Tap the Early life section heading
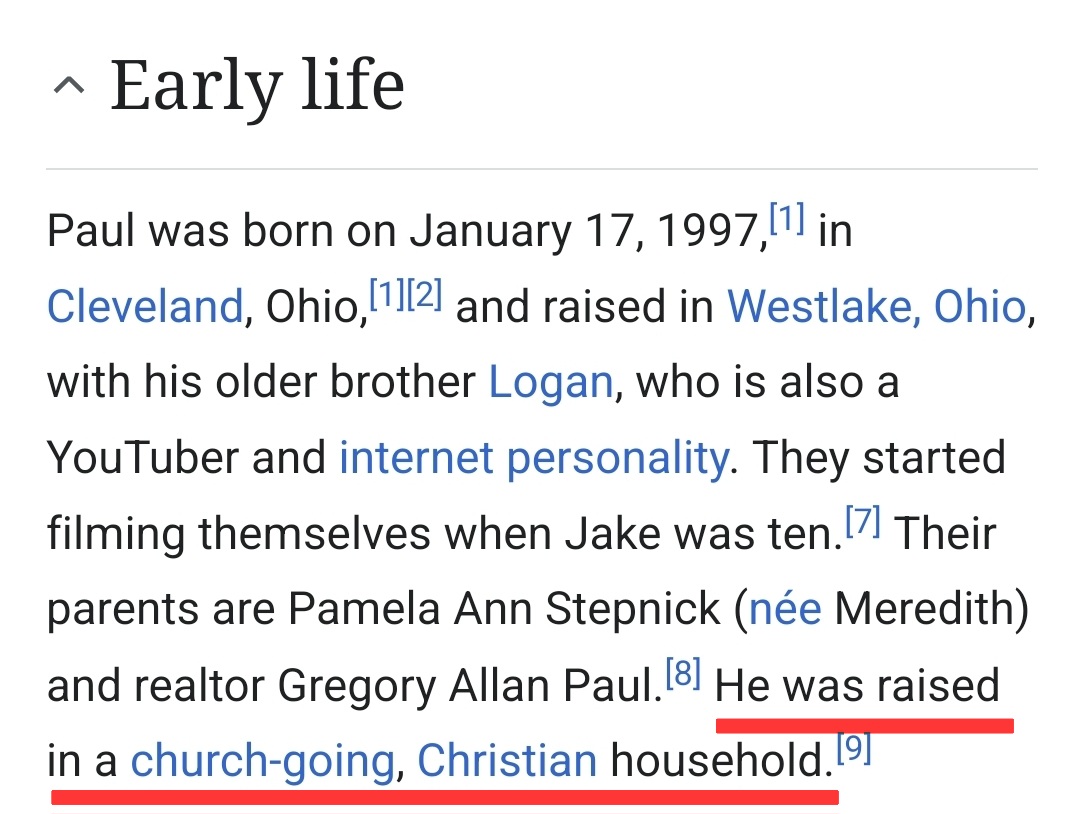Image resolution: width=1080 pixels, height=814 pixels. coord(257,85)
